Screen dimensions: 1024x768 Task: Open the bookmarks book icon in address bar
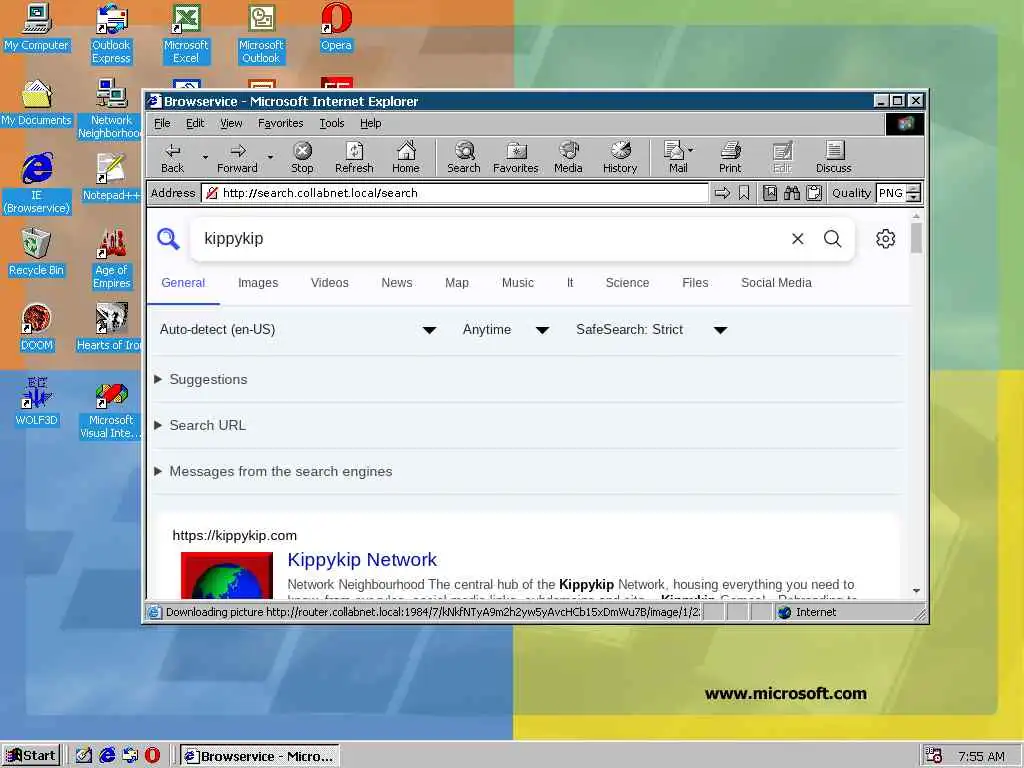[x=770, y=193]
